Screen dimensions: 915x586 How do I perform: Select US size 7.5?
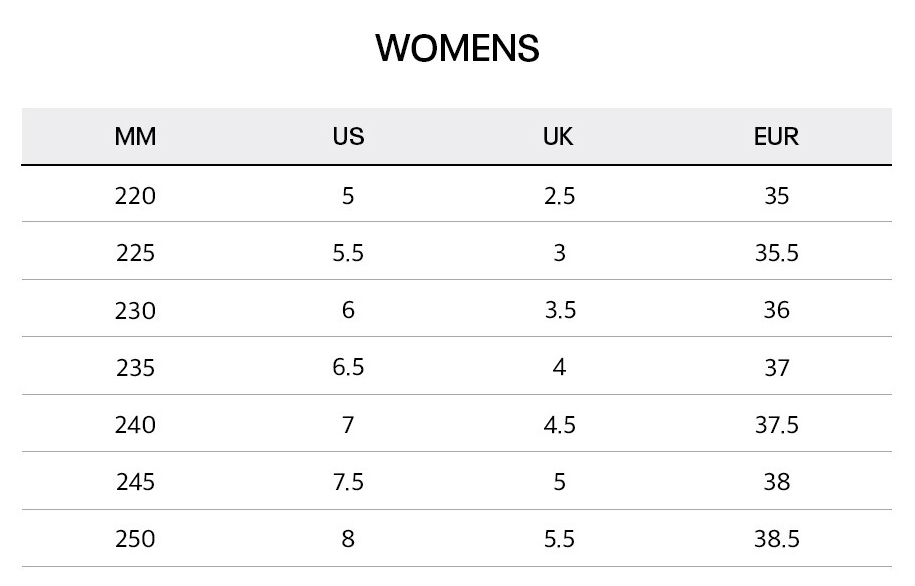(348, 482)
